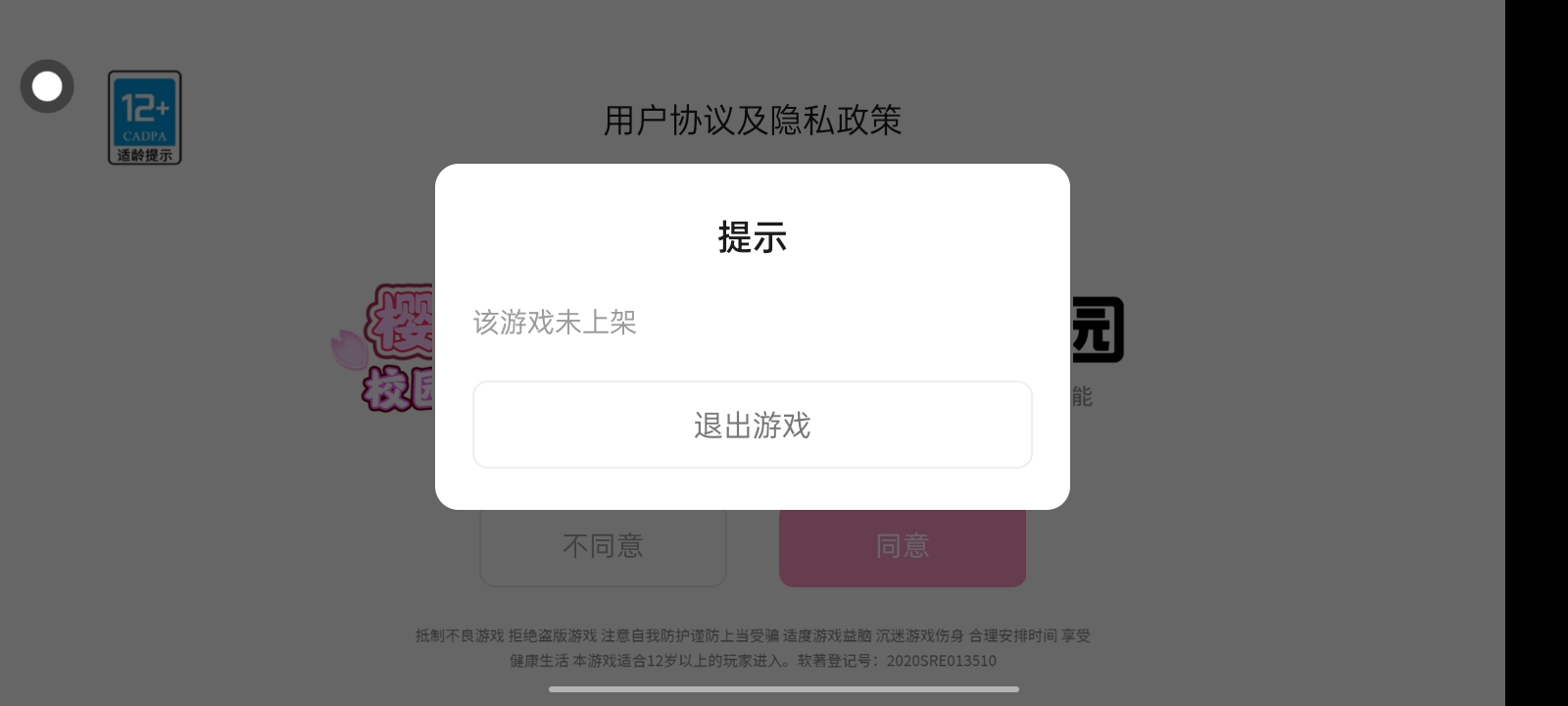The height and width of the screenshot is (706, 1568).
Task: Select the 不同意 button
Action: pos(603,546)
